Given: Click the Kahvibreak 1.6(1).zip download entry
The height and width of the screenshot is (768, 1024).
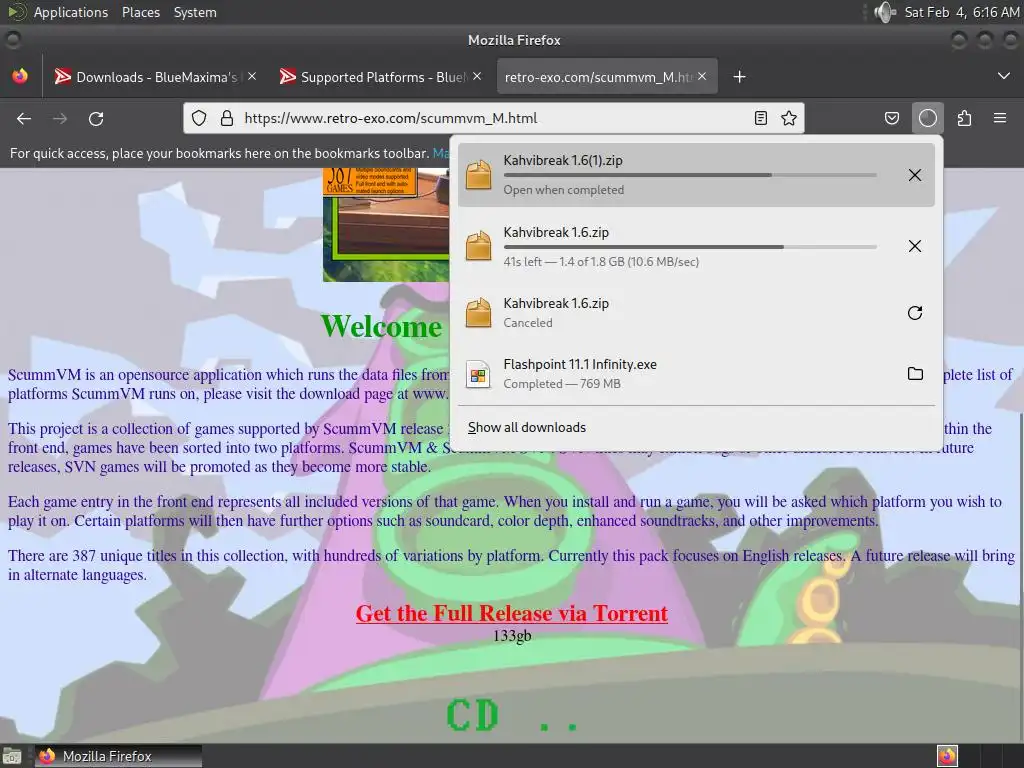Looking at the screenshot, I should coord(696,175).
